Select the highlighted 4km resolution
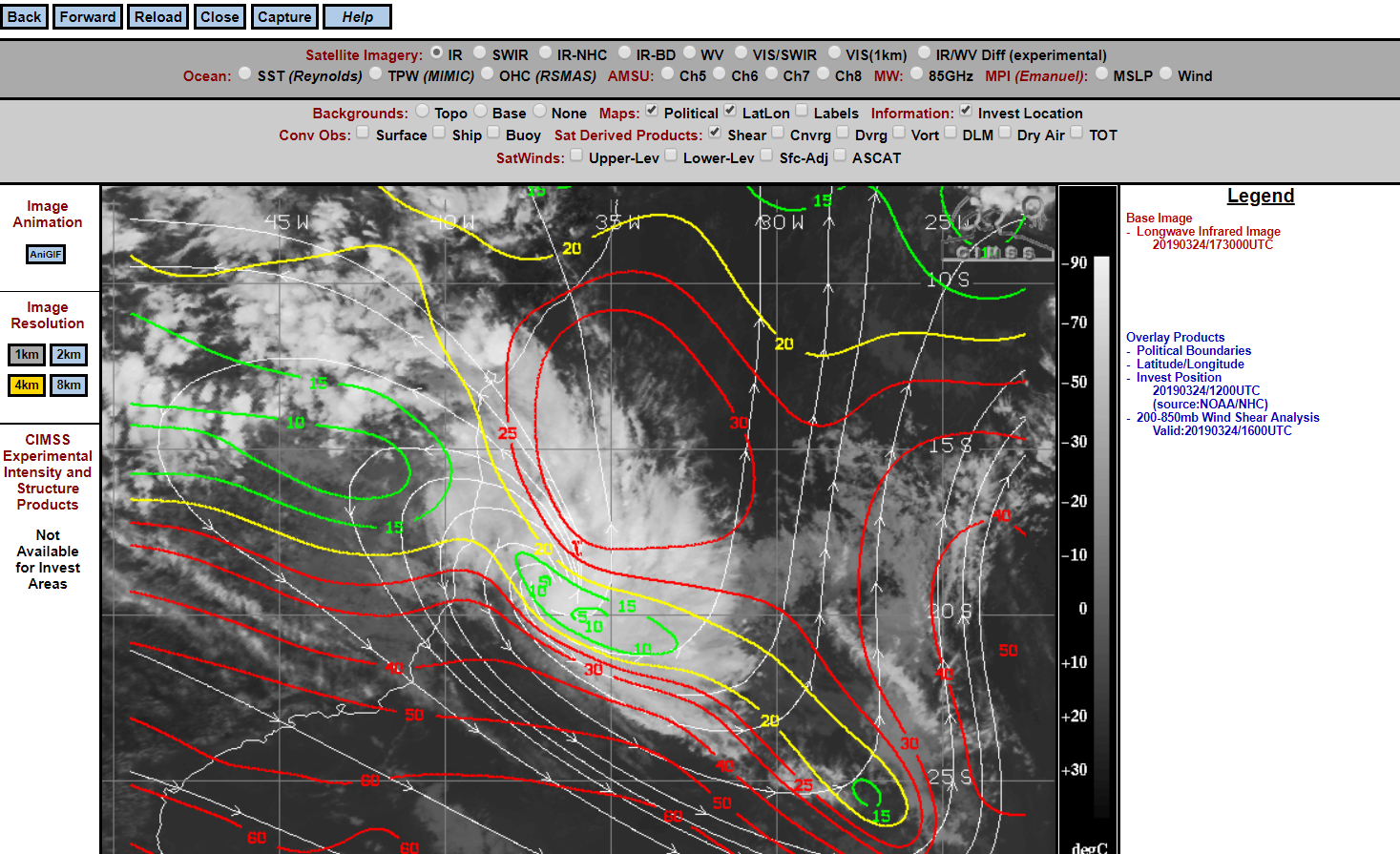The width and height of the screenshot is (1400, 854). point(27,385)
